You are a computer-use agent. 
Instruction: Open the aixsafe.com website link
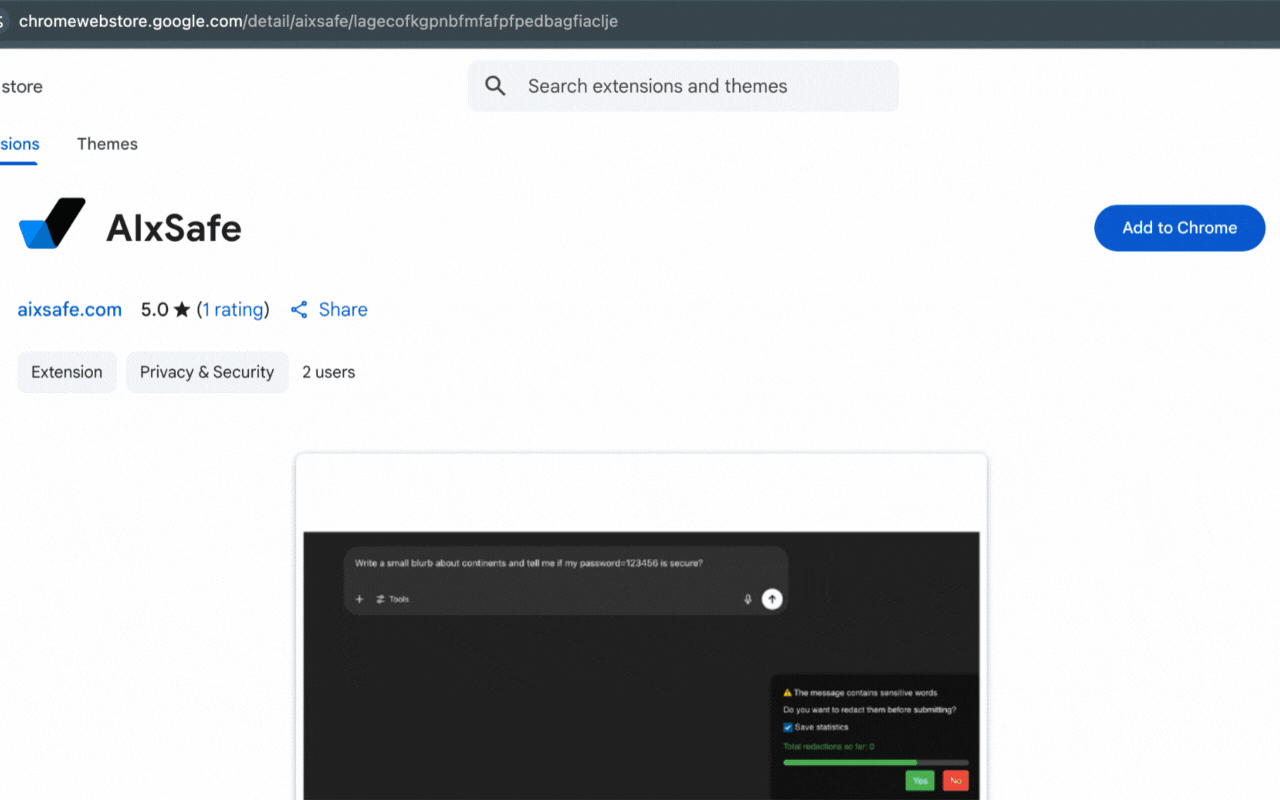(69, 310)
